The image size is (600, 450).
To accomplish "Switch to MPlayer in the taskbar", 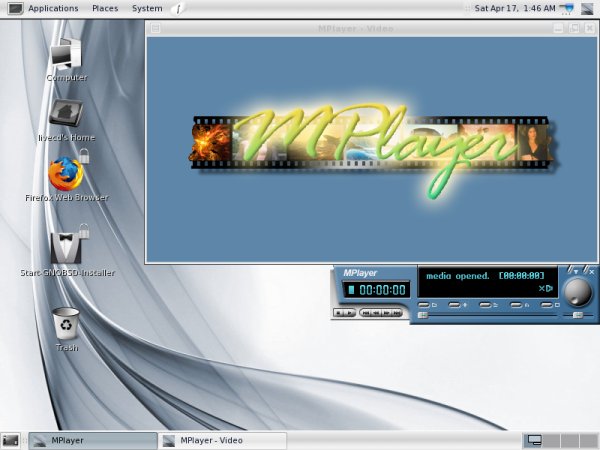I will pyautogui.click(x=93, y=440).
